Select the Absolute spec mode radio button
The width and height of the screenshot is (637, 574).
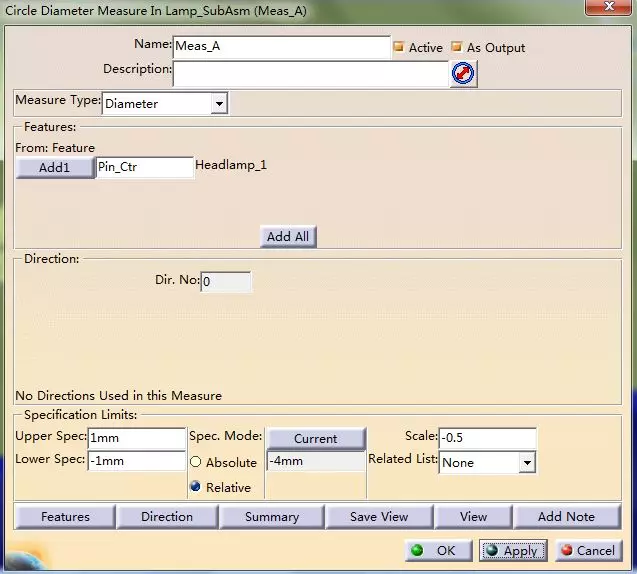[x=196, y=462]
